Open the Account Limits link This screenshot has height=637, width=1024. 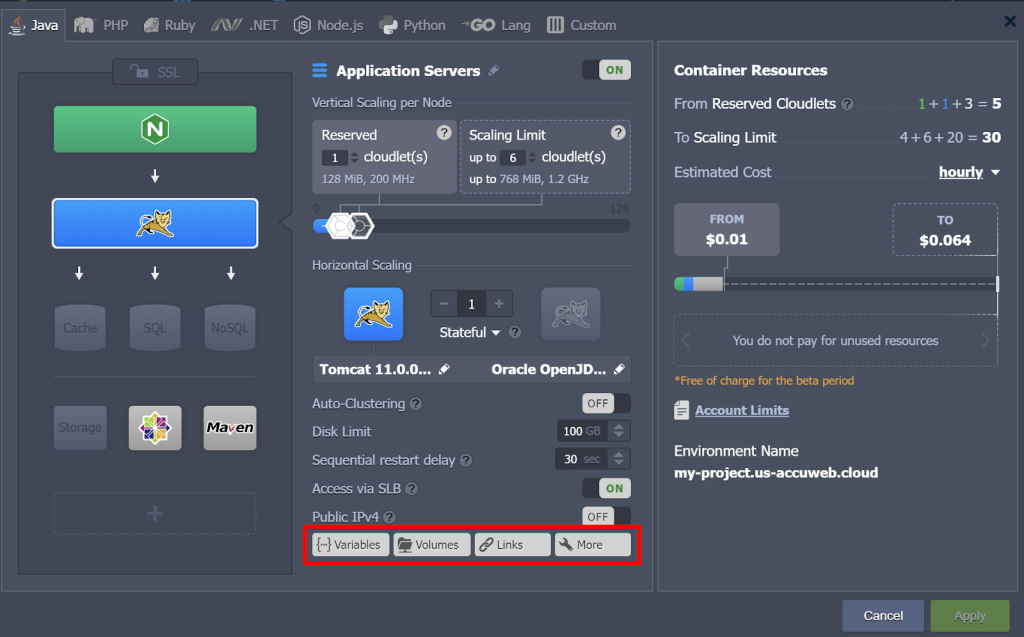coord(741,411)
